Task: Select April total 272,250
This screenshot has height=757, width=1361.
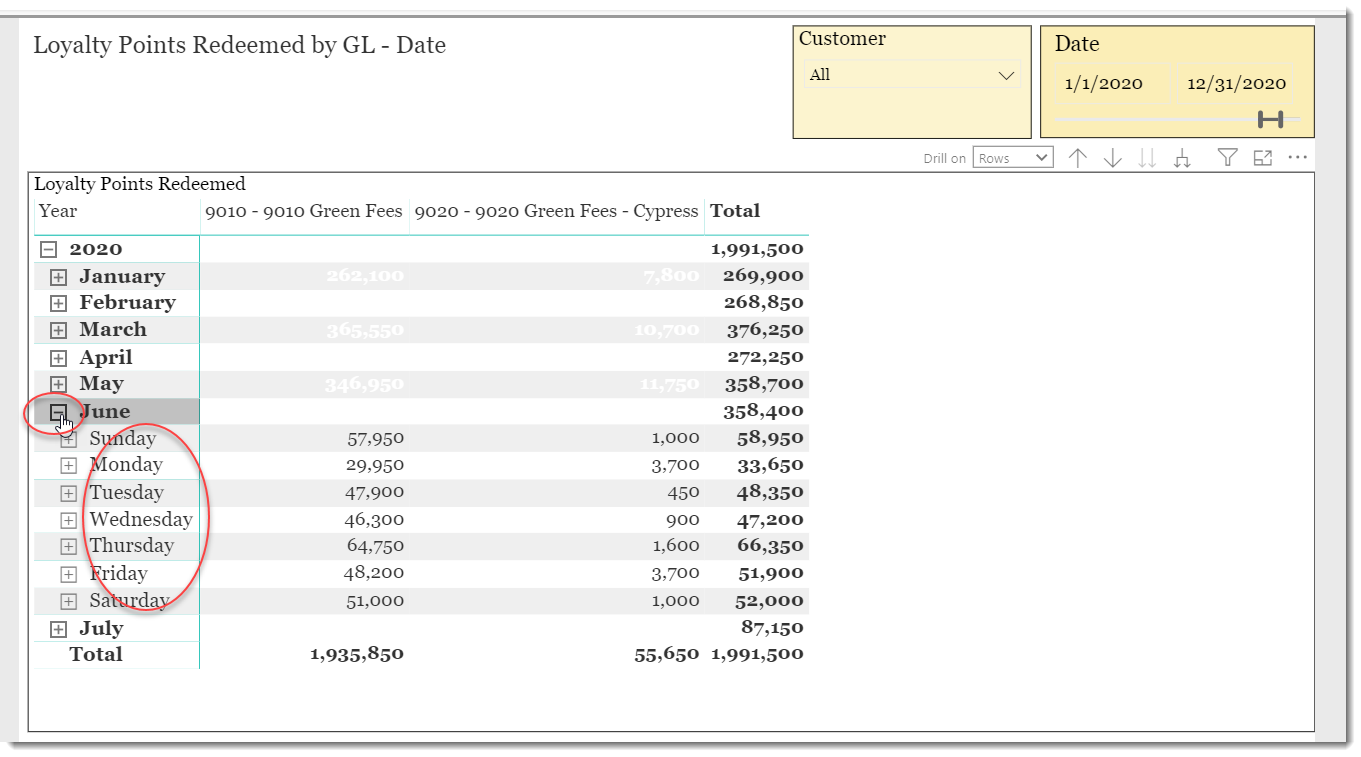Action: (x=763, y=357)
